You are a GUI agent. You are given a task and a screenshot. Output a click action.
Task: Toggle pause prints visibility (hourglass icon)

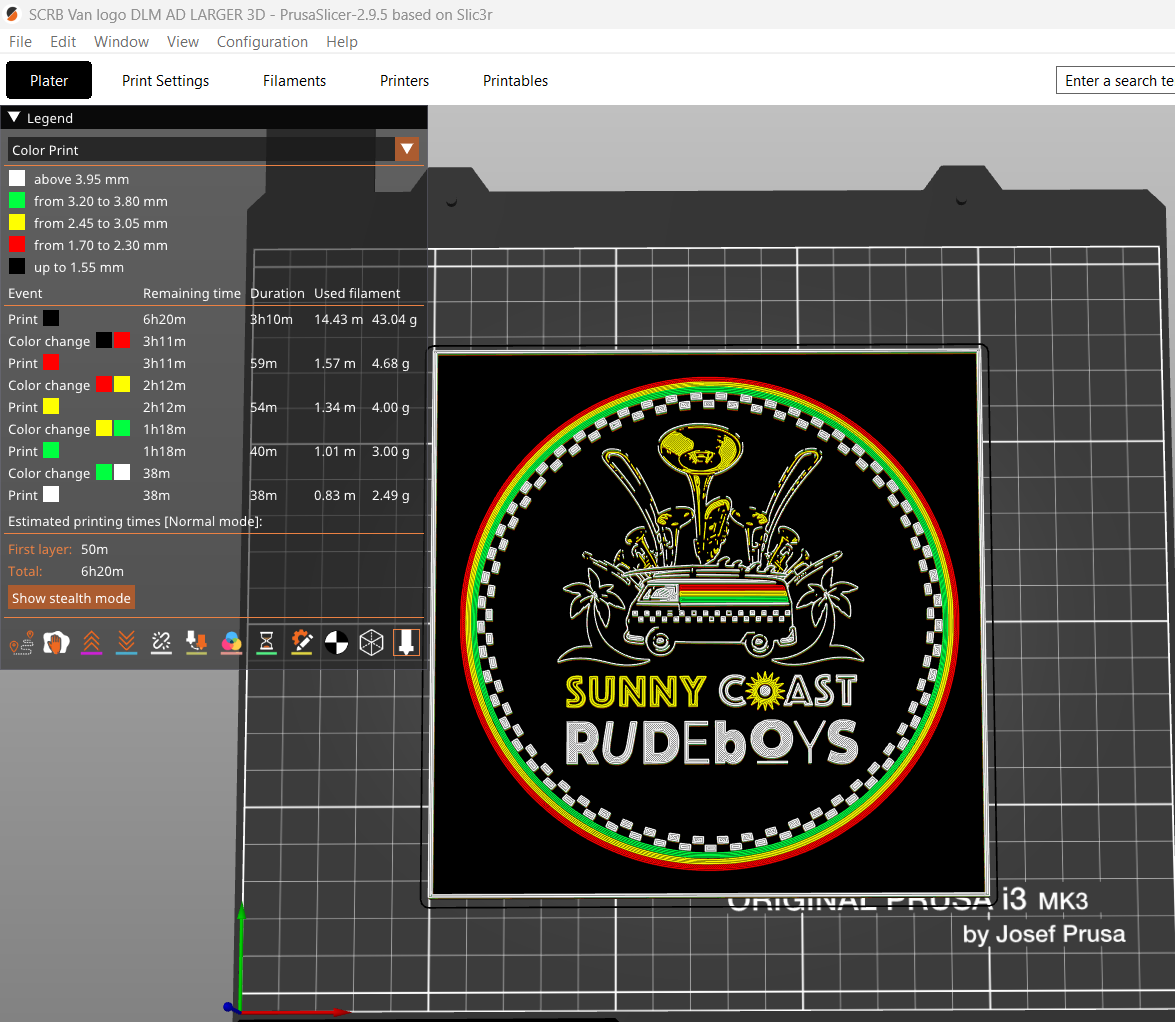[266, 643]
